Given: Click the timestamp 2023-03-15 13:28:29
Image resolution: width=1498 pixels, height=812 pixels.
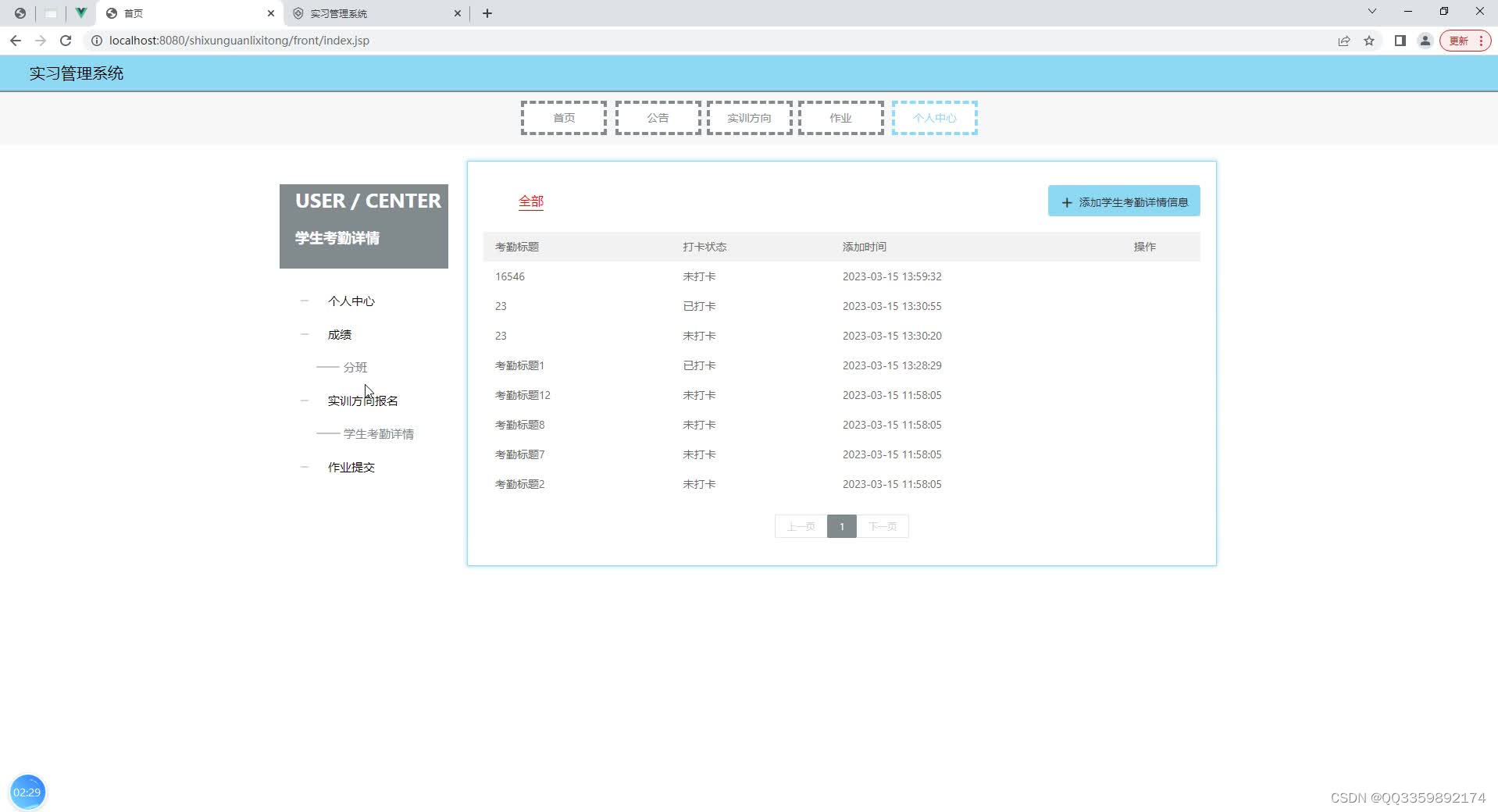Looking at the screenshot, I should point(892,365).
